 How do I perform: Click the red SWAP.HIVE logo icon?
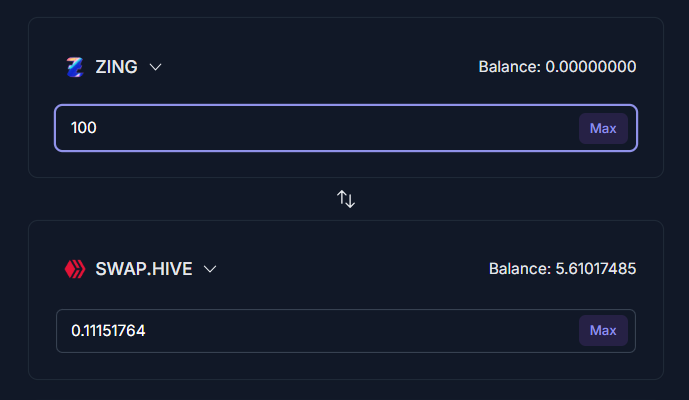click(x=75, y=269)
